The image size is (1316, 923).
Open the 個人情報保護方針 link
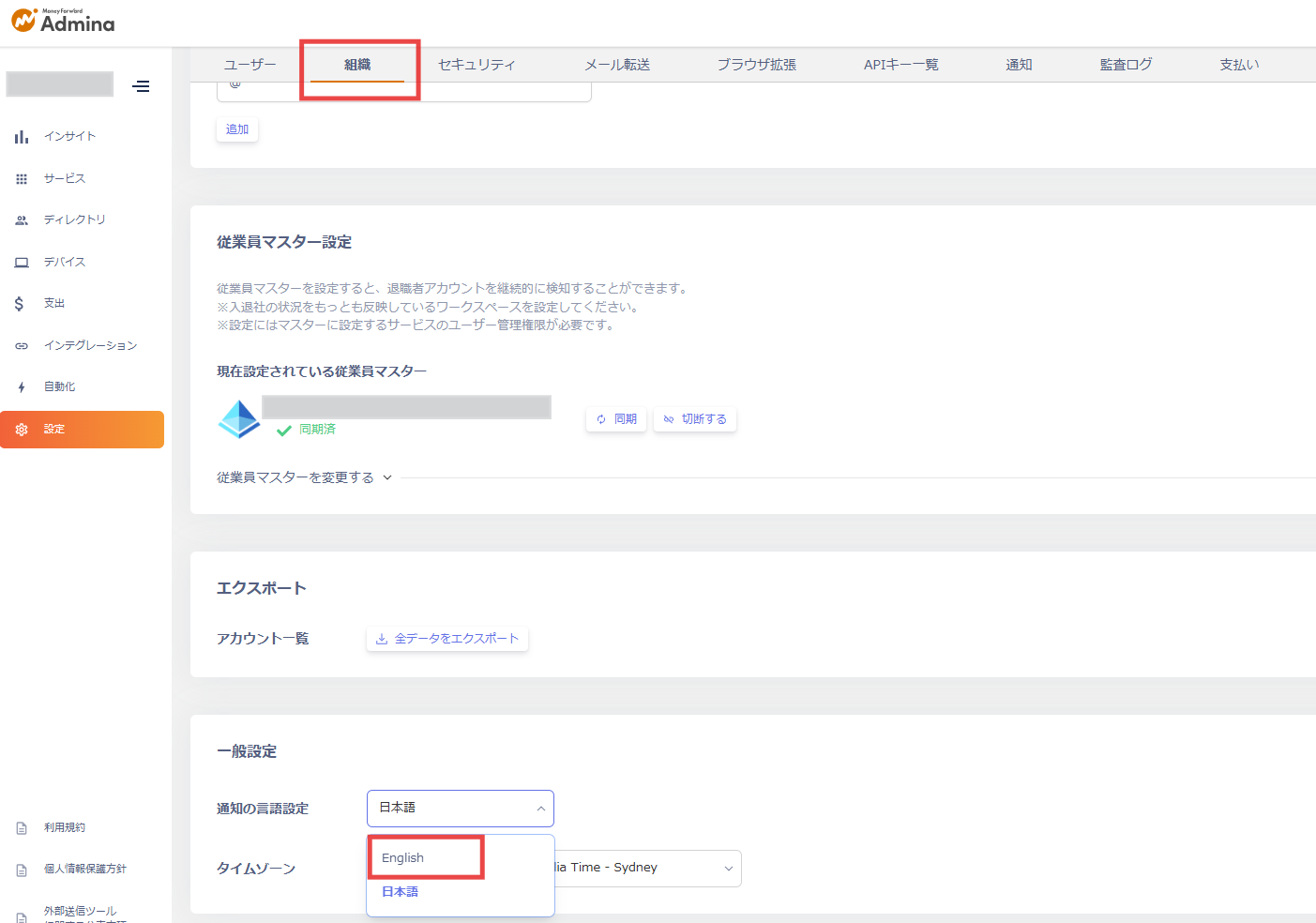[85, 869]
